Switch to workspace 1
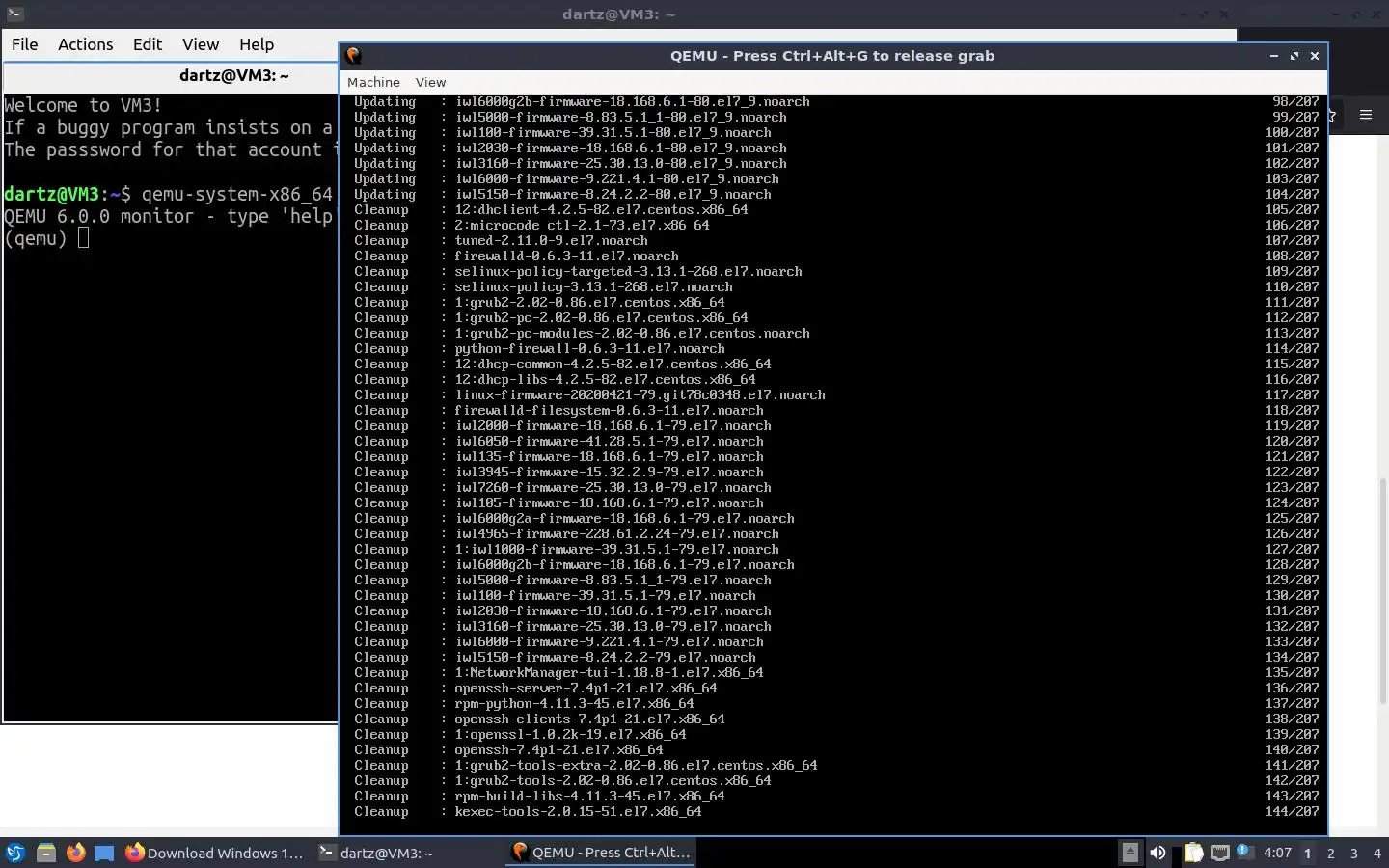The width and height of the screenshot is (1389, 868). pyautogui.click(x=1308, y=853)
